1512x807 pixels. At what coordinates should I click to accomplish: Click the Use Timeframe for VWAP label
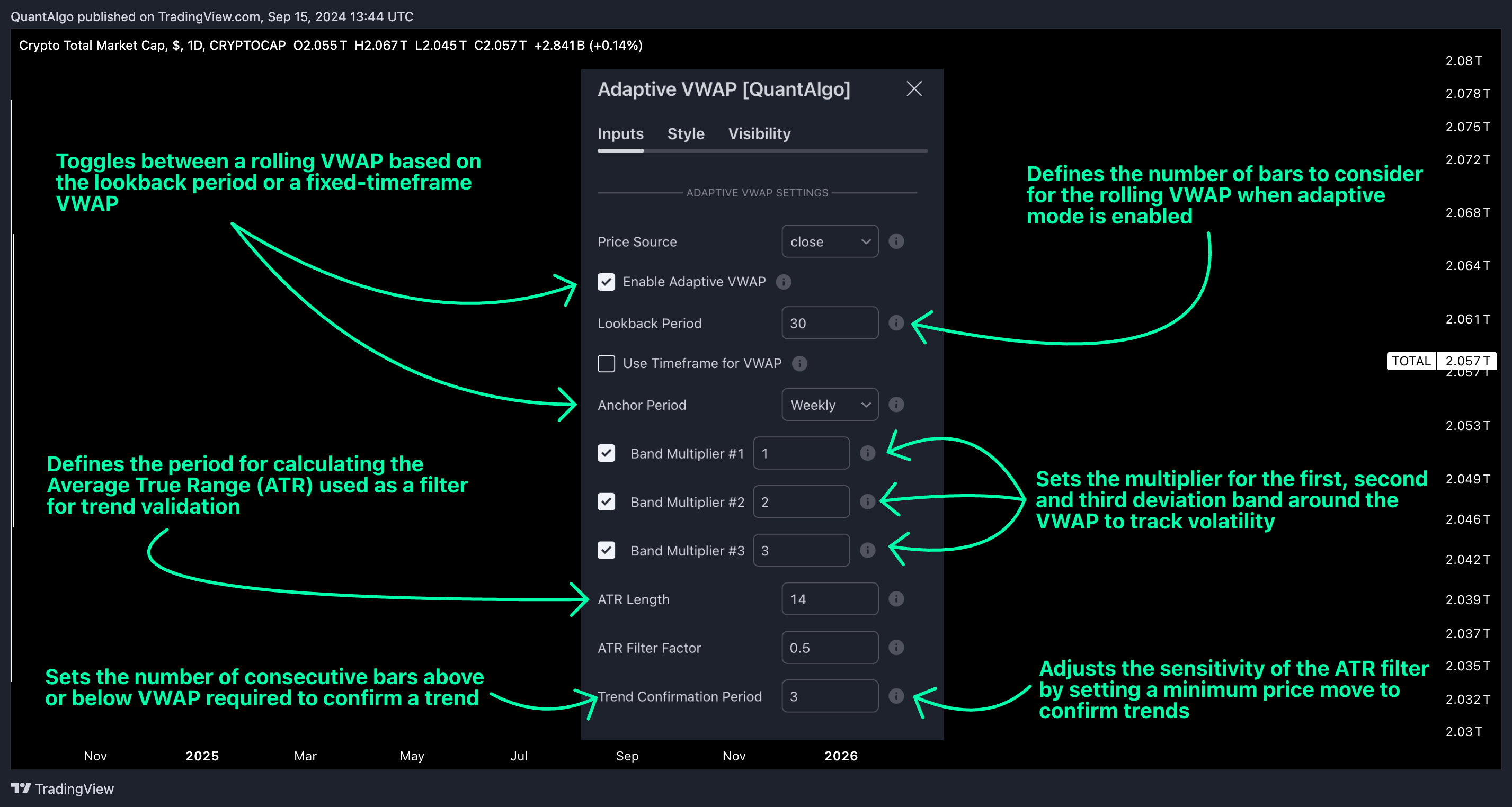click(x=702, y=363)
